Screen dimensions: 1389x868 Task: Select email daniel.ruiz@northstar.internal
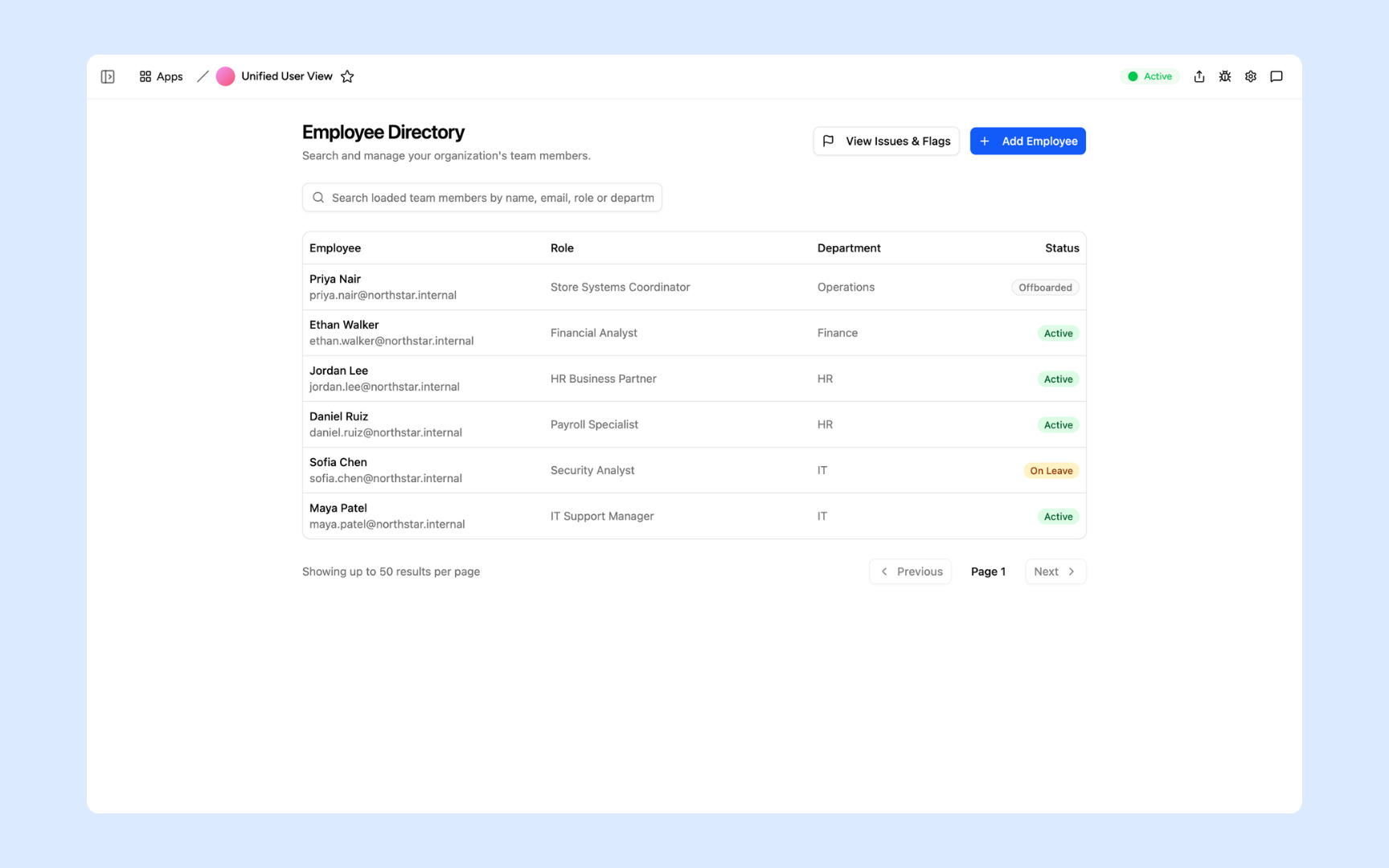[x=386, y=432]
